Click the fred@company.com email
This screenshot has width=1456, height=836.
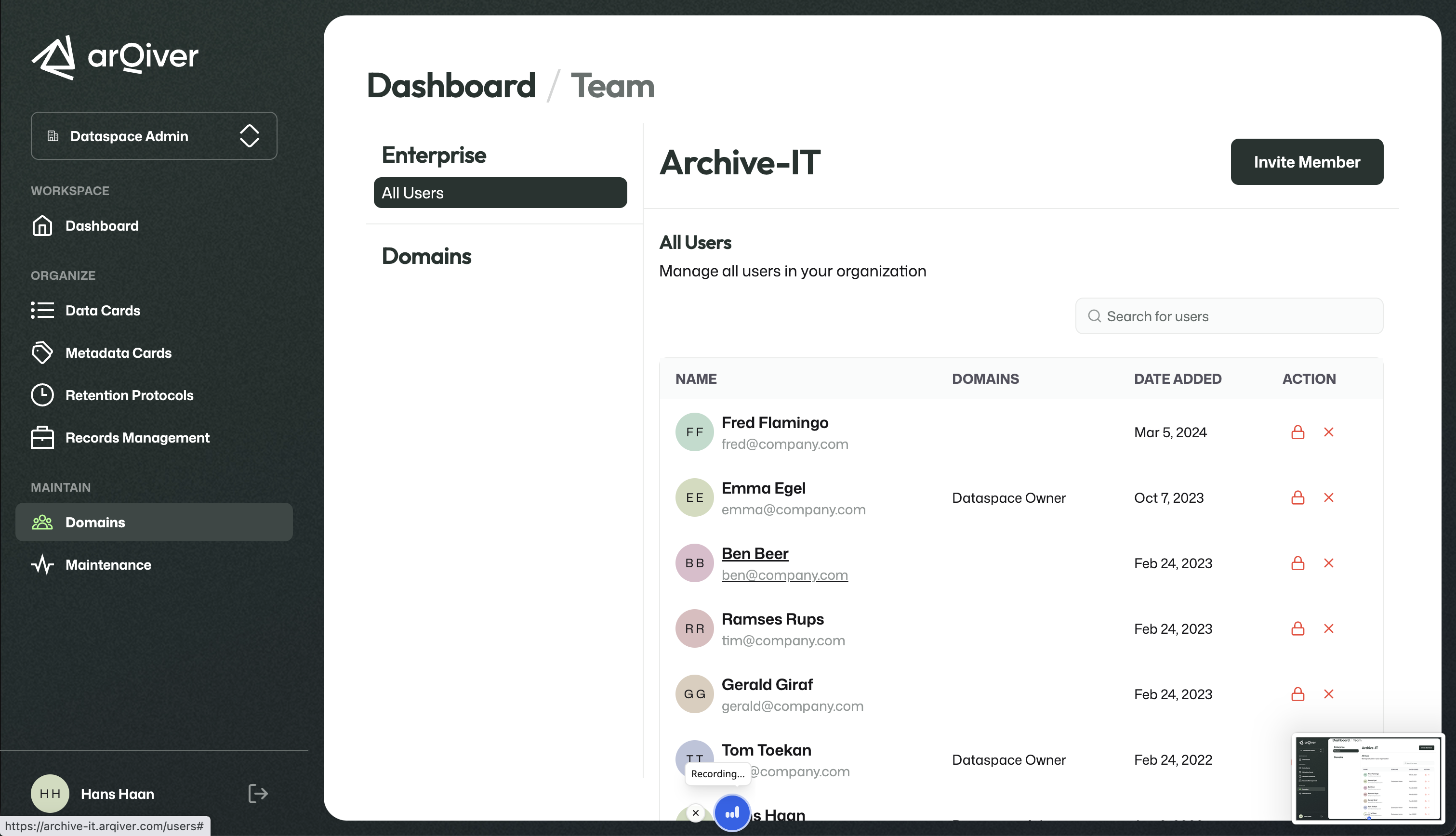tap(784, 444)
